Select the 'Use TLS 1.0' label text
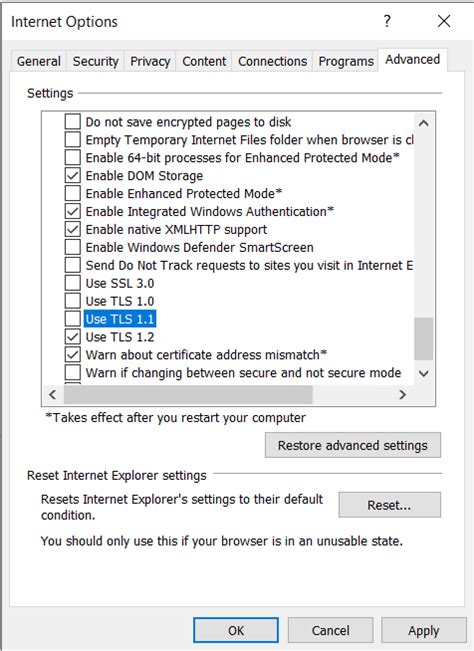This screenshot has height=651, width=474. coord(120,301)
